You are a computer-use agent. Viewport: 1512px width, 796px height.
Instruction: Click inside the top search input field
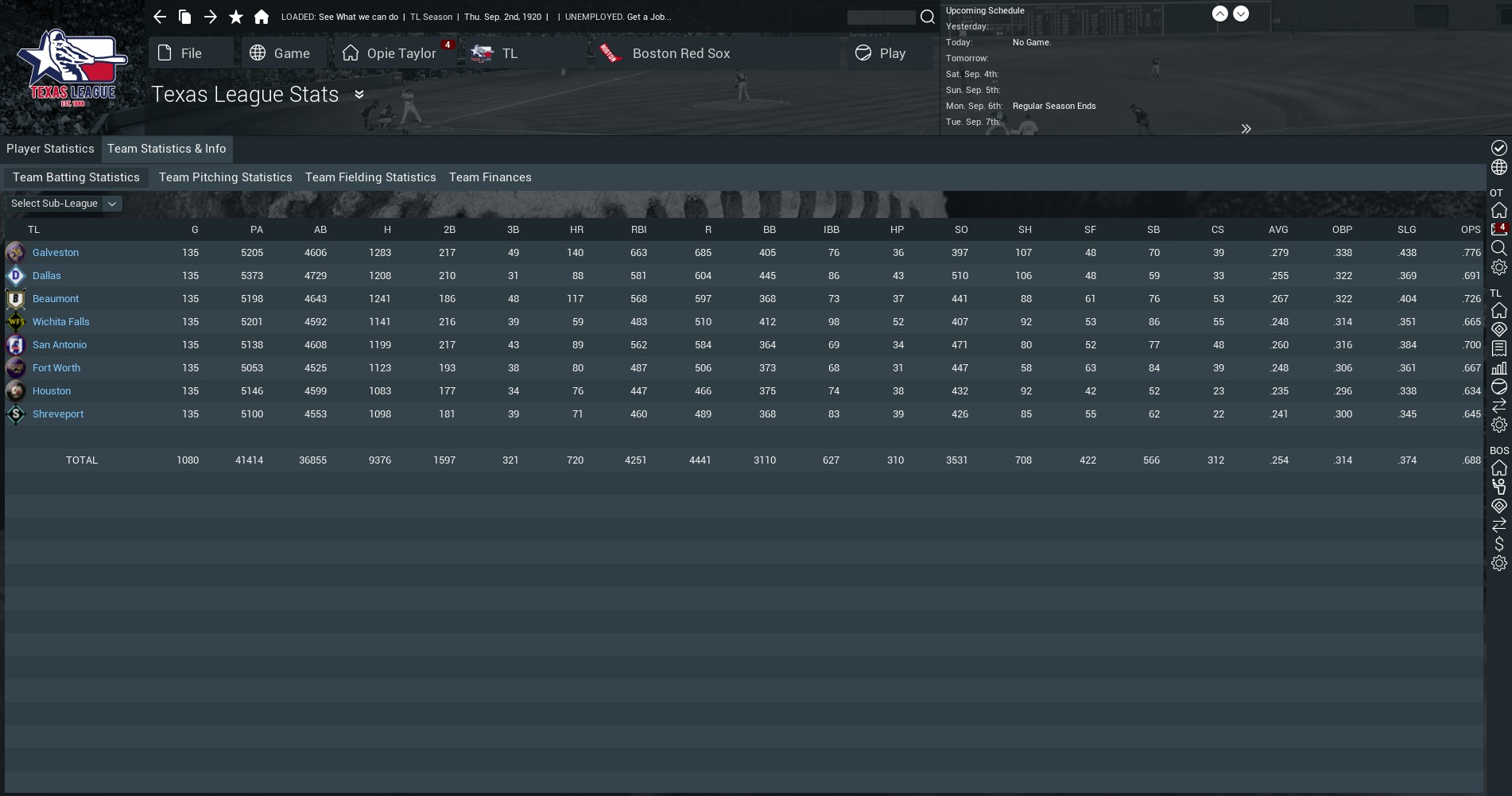[881, 17]
